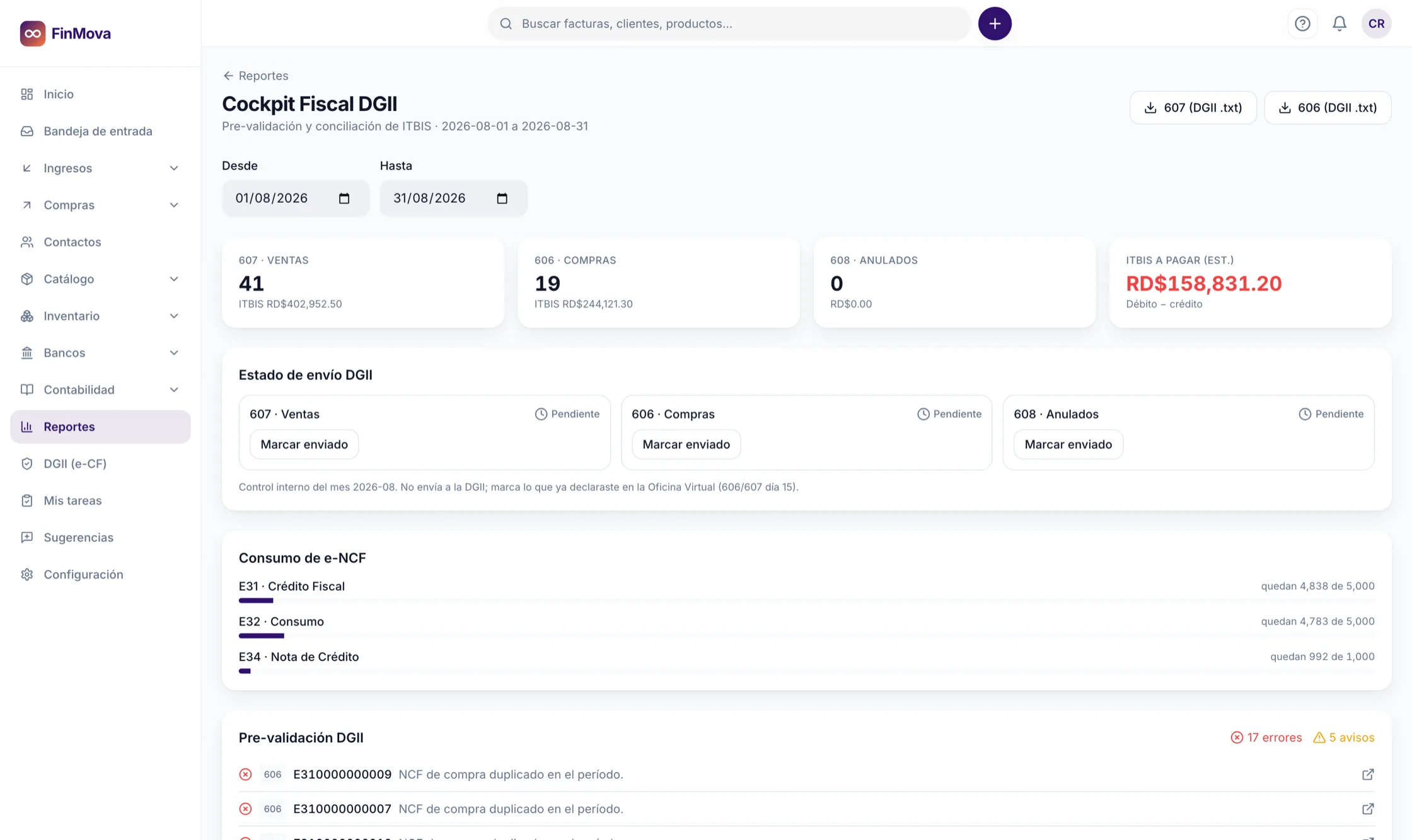Click the E34 Nota de Crédito progress bar
Image resolution: width=1412 pixels, height=840 pixels.
[x=806, y=671]
